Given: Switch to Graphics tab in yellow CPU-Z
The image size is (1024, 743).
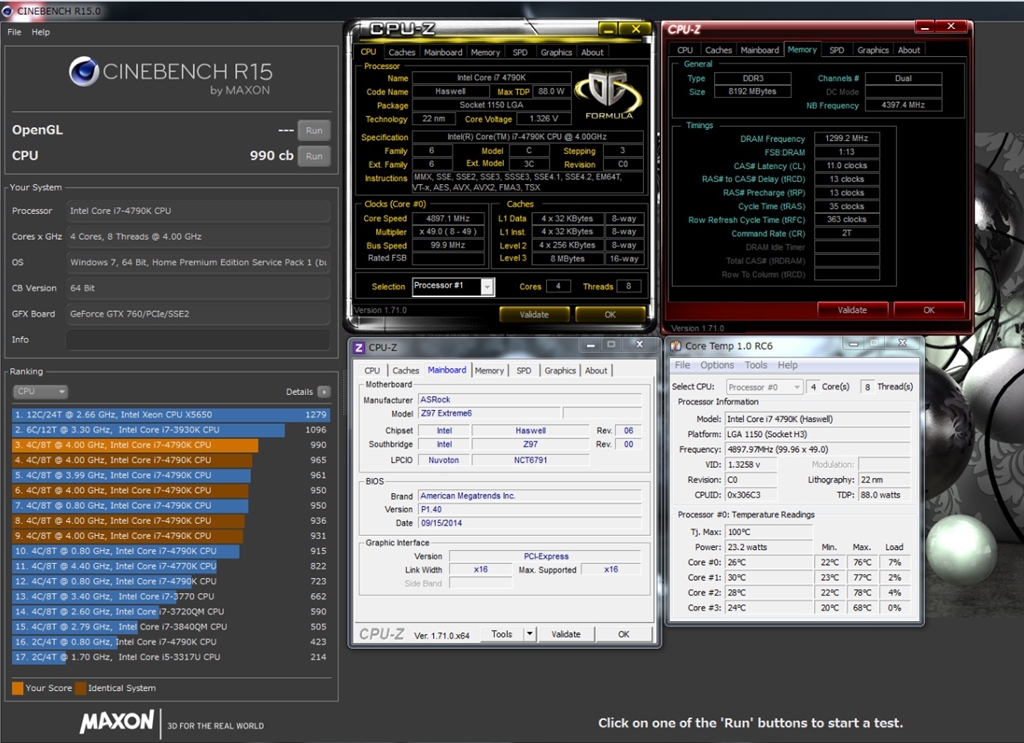Looking at the screenshot, I should [556, 52].
